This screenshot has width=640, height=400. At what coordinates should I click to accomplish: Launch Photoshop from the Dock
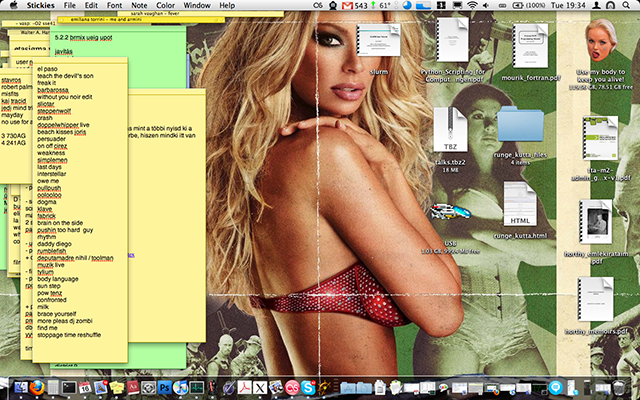(x=164, y=387)
